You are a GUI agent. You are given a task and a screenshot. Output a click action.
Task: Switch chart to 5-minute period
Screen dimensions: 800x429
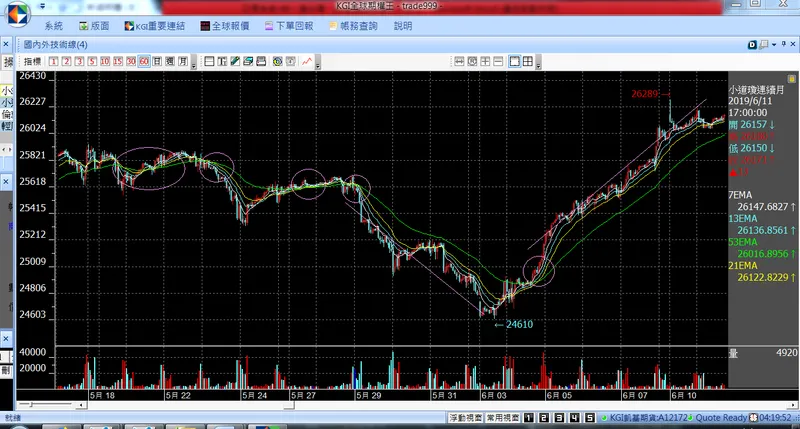pos(92,62)
